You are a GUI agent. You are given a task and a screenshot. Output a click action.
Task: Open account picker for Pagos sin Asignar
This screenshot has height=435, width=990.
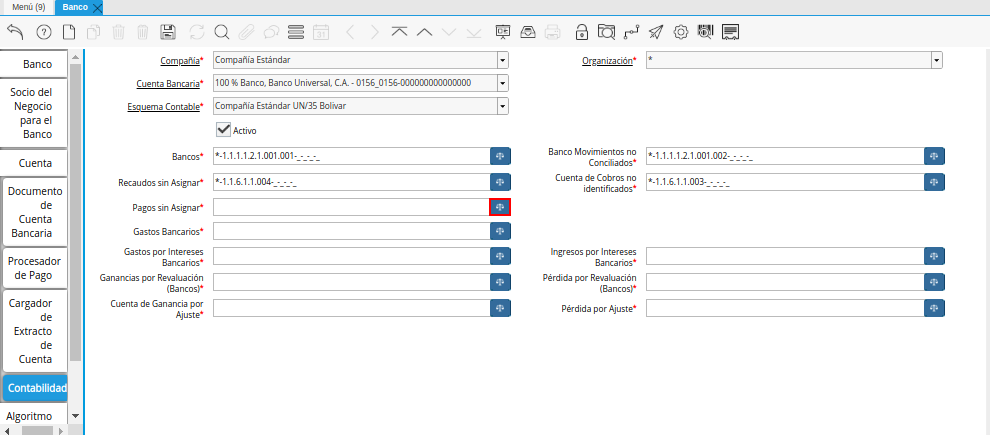point(500,207)
